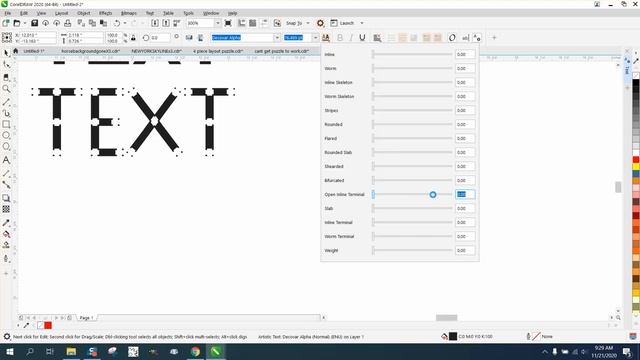Toggle the lock ratio padlock
Image resolution: width=640 pixels, height=360 pixels.
[133, 38]
